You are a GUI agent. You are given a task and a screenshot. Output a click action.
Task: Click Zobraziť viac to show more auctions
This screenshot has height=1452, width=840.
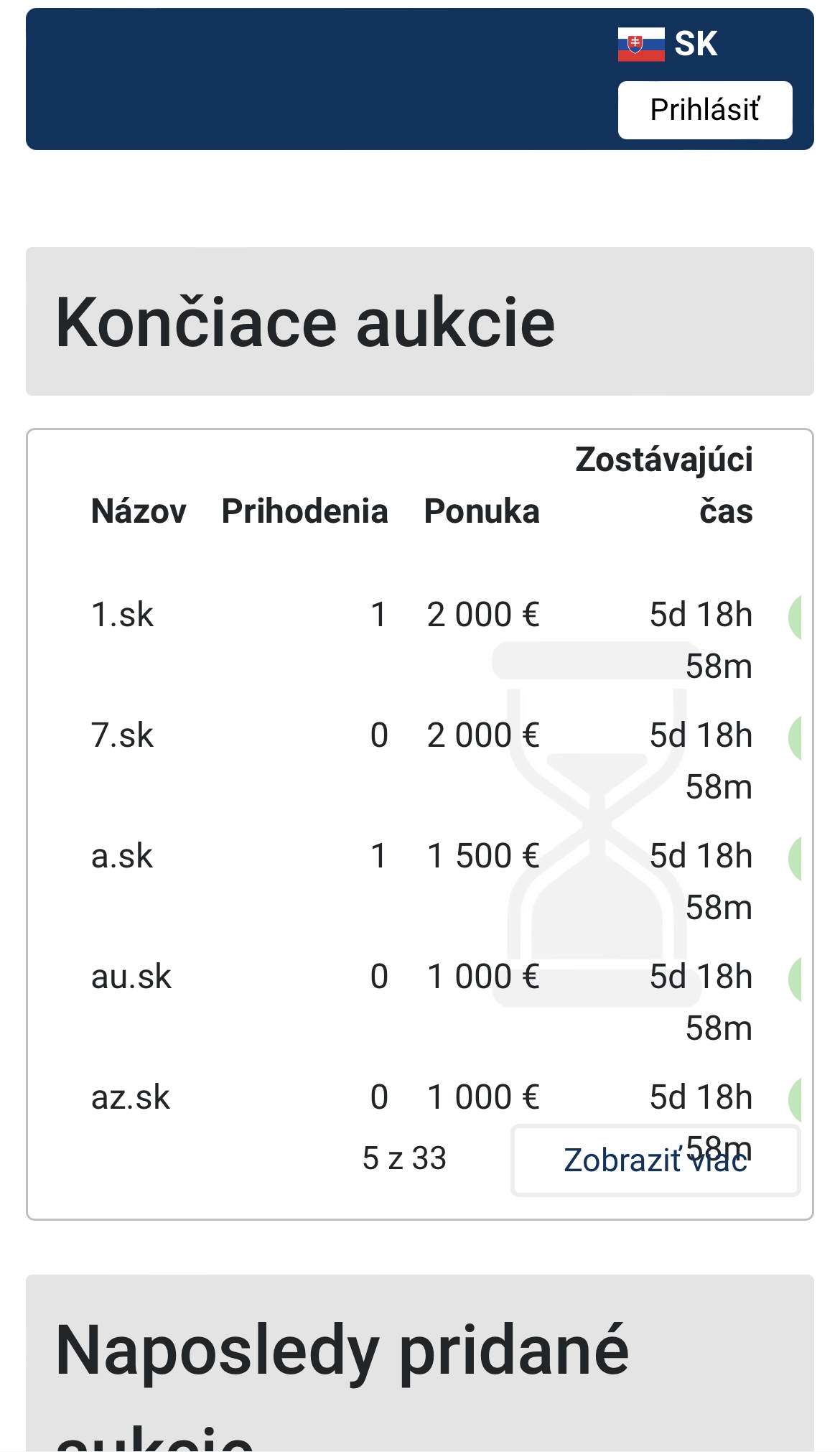[x=655, y=1160]
